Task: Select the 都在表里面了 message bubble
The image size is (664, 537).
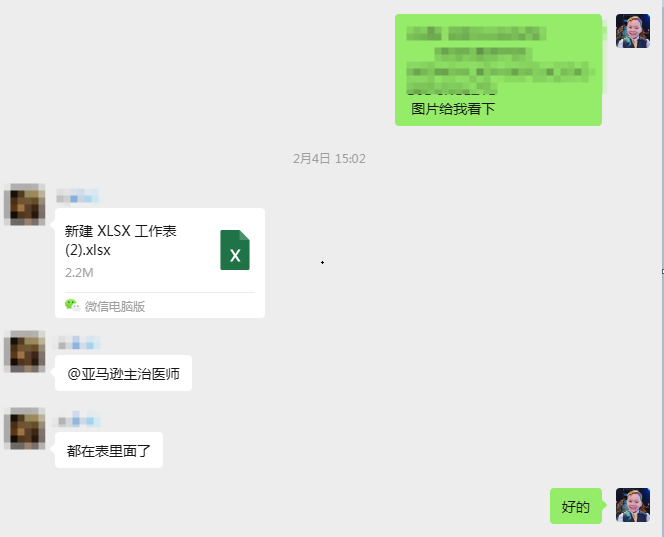Action: (109, 450)
